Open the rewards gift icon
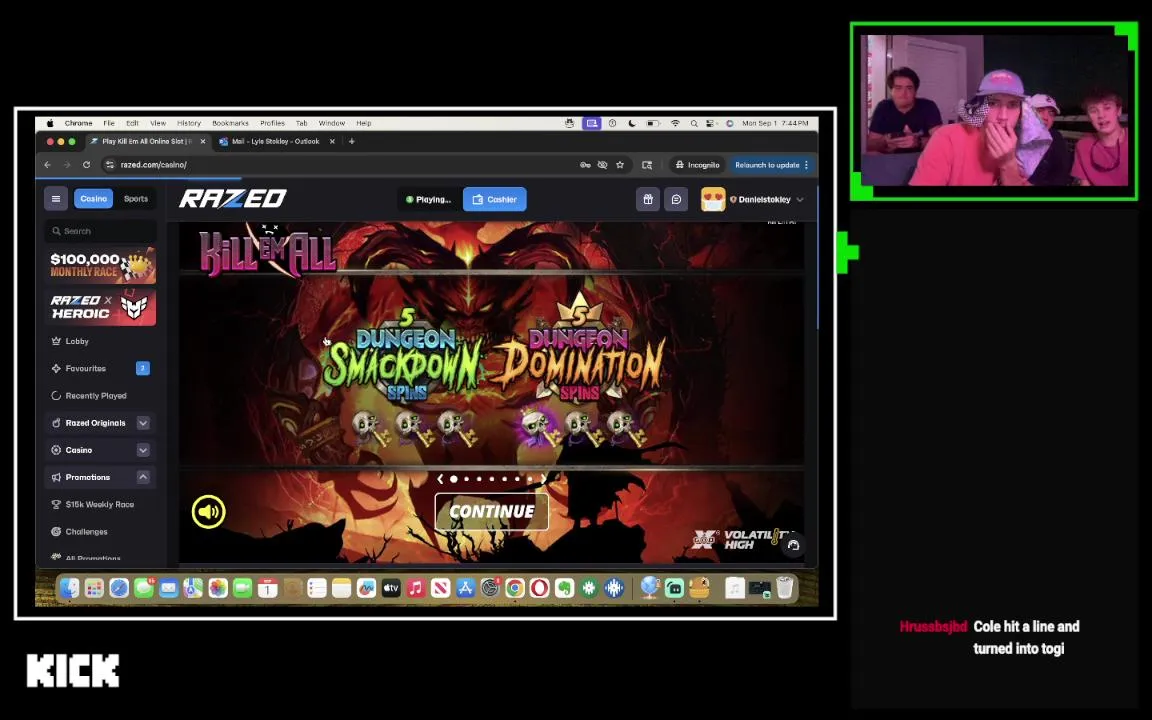Image resolution: width=1152 pixels, height=720 pixels. (x=647, y=199)
